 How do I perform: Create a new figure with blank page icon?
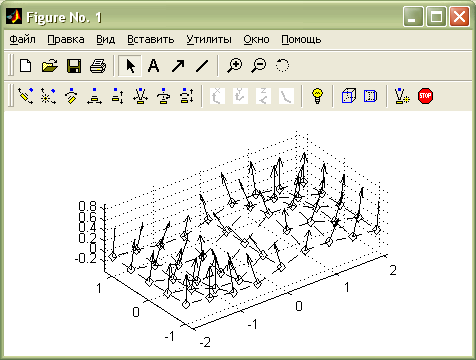[26, 65]
